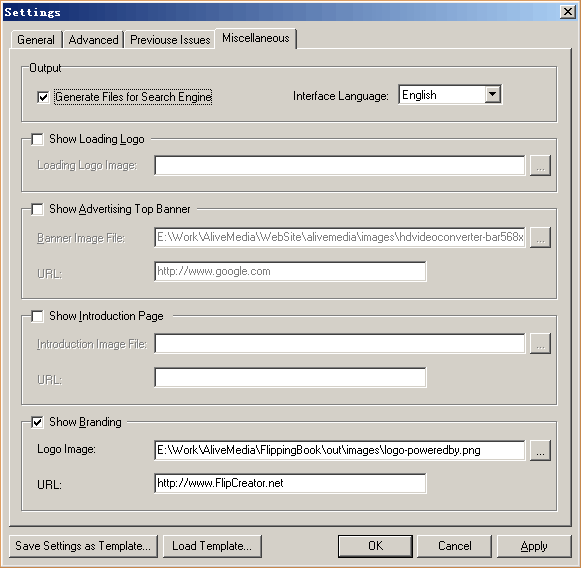The image size is (581, 568).
Task: Switch to the General tab
Action: (36, 40)
